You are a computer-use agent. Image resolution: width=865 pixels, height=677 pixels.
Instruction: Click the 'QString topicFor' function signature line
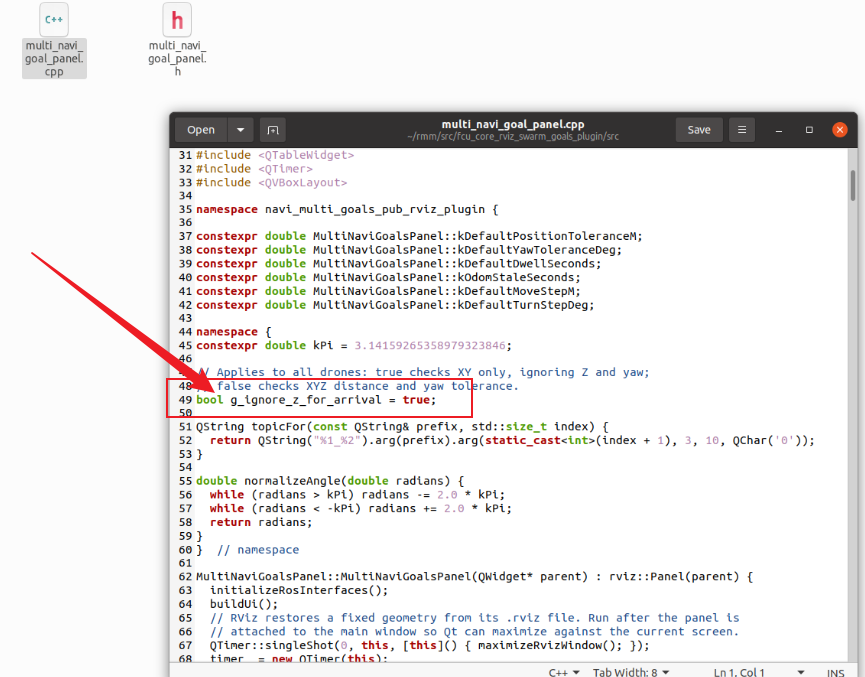(402, 427)
